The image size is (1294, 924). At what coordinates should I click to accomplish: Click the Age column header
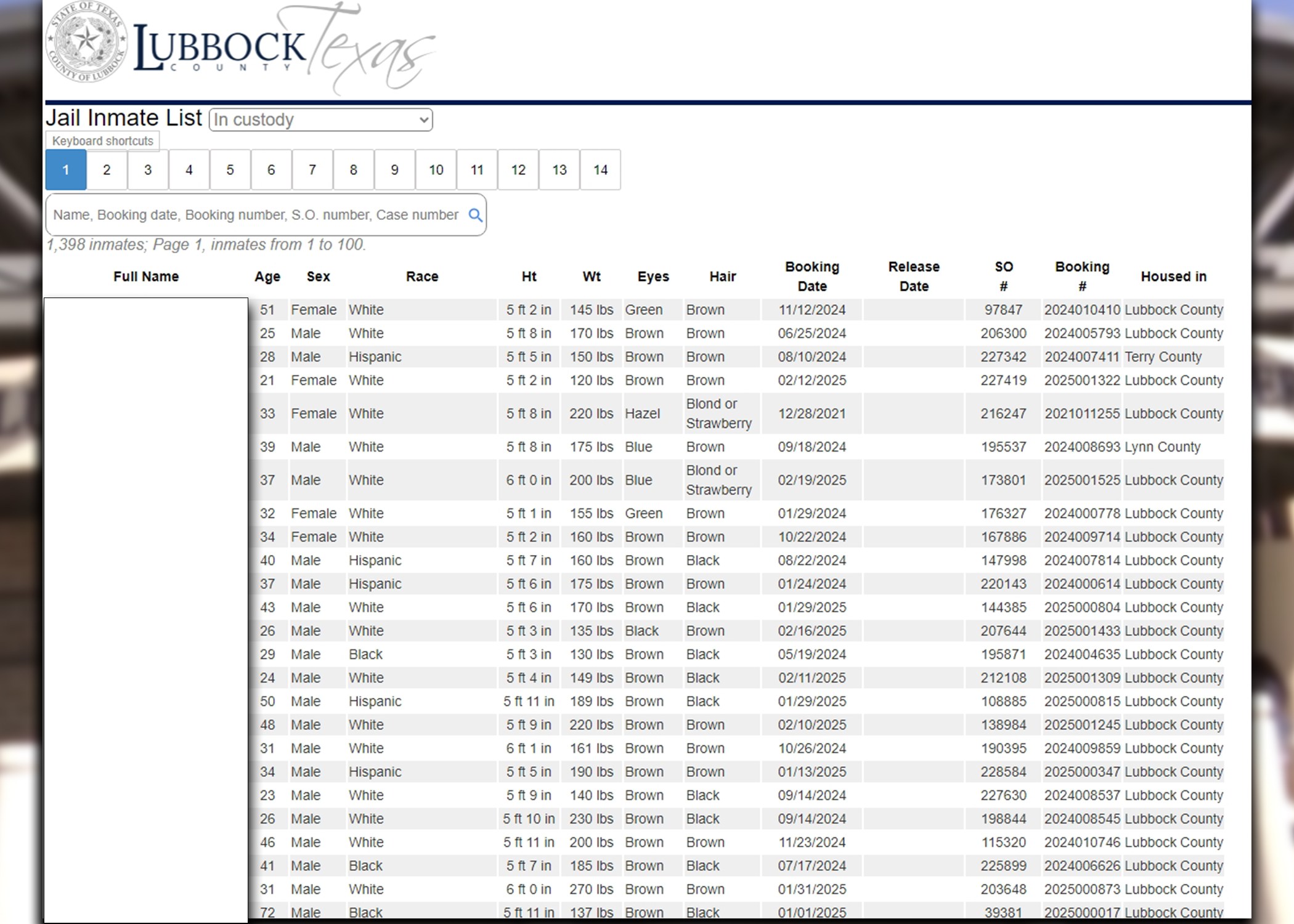coord(267,277)
